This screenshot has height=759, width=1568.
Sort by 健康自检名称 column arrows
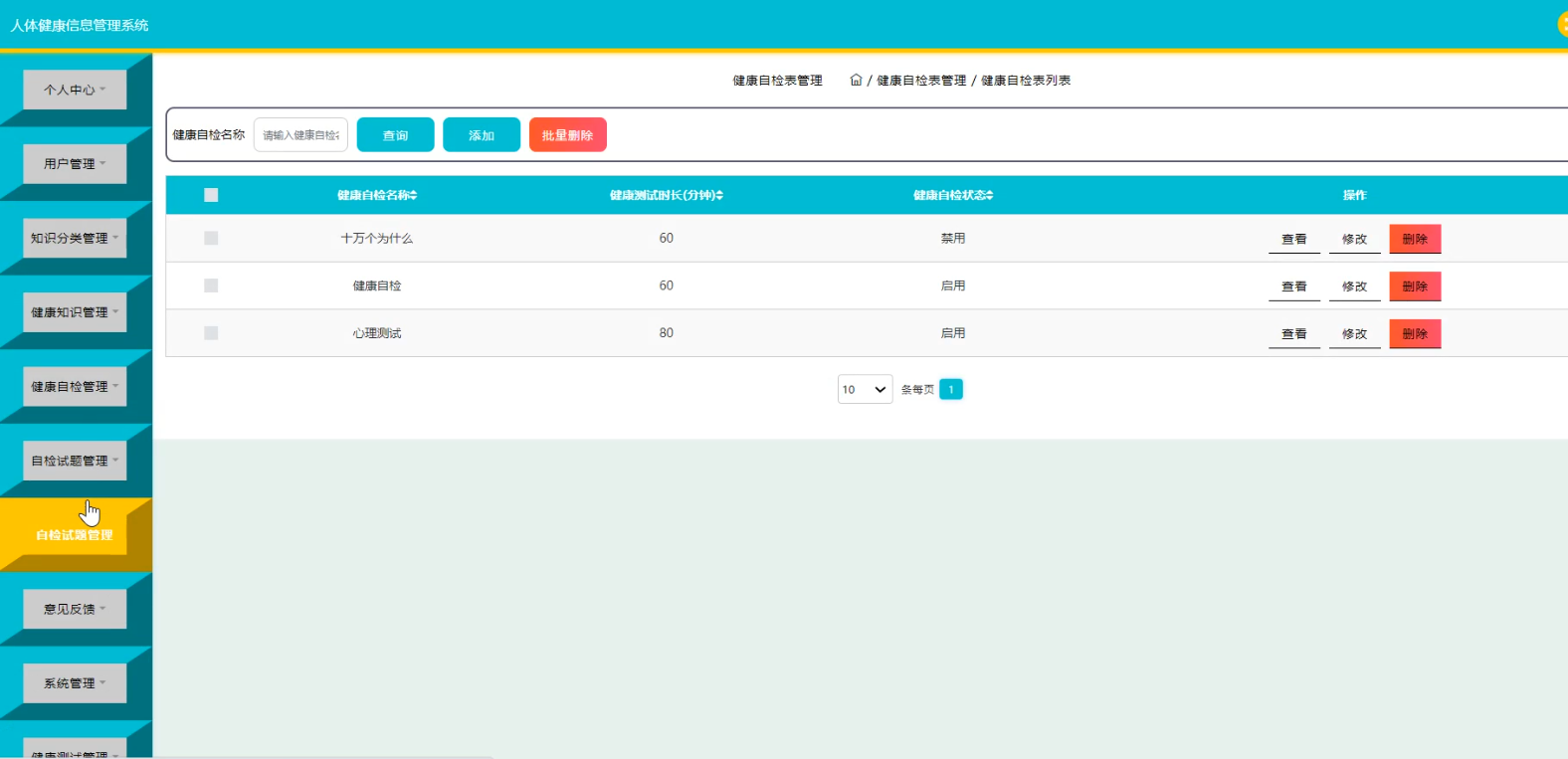point(414,195)
